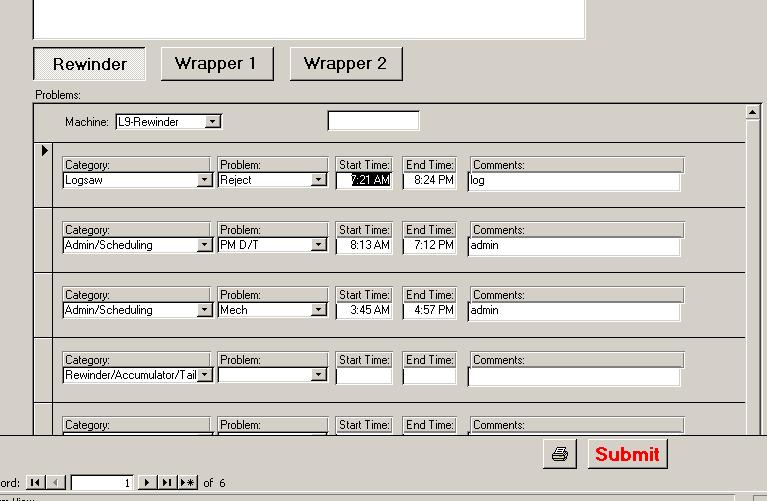Viewport: 767px width, 501px height.
Task: Click the Problems: label
Action: click(x=58, y=95)
